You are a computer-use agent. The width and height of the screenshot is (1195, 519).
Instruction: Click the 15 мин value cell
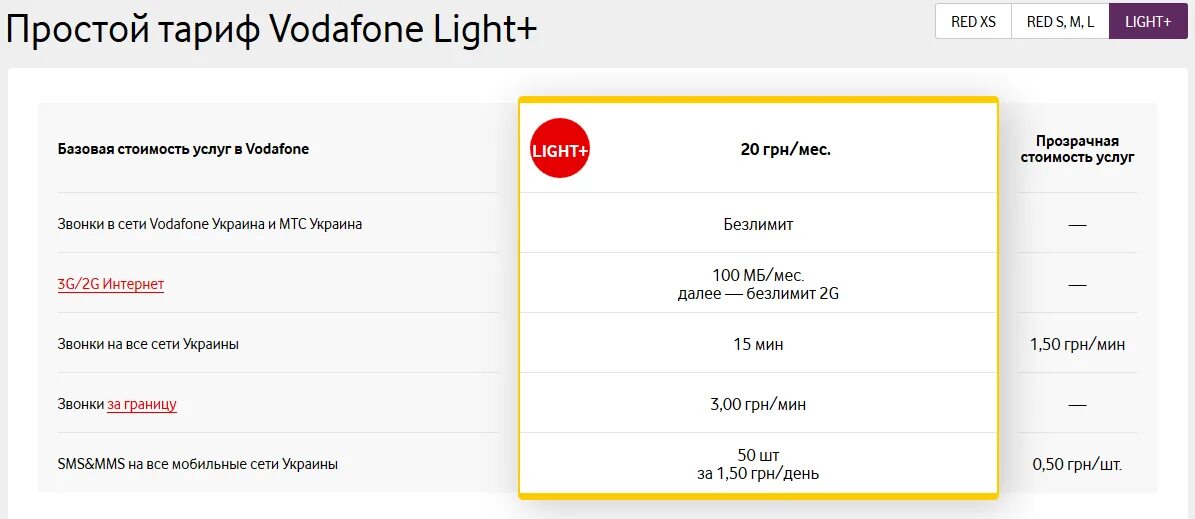(x=758, y=344)
